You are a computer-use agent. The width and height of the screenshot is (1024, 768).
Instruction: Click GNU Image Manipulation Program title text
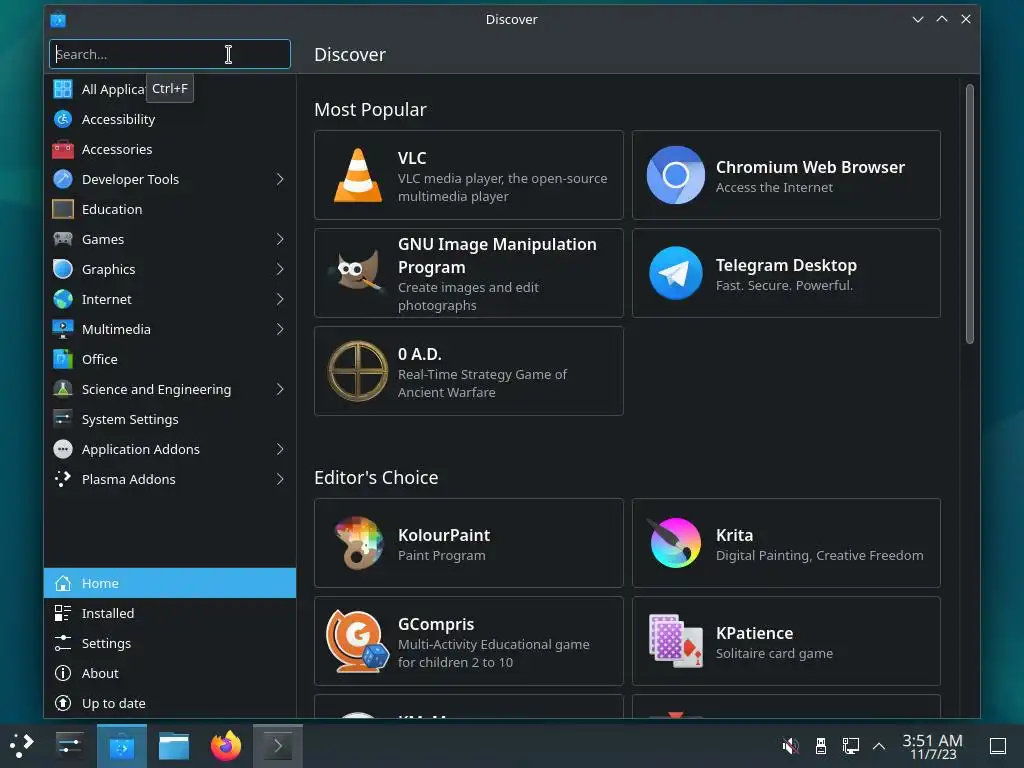[x=497, y=255]
